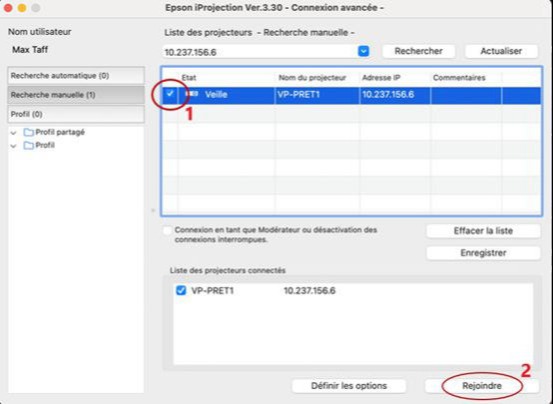Uncheck VP-PRET1 in connected projectors list
The height and width of the screenshot is (404, 553).
click(x=181, y=290)
